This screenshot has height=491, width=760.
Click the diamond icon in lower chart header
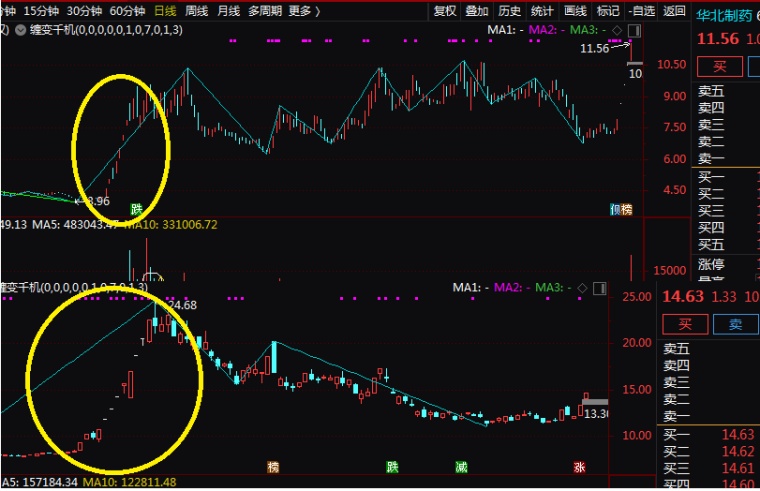(583, 288)
